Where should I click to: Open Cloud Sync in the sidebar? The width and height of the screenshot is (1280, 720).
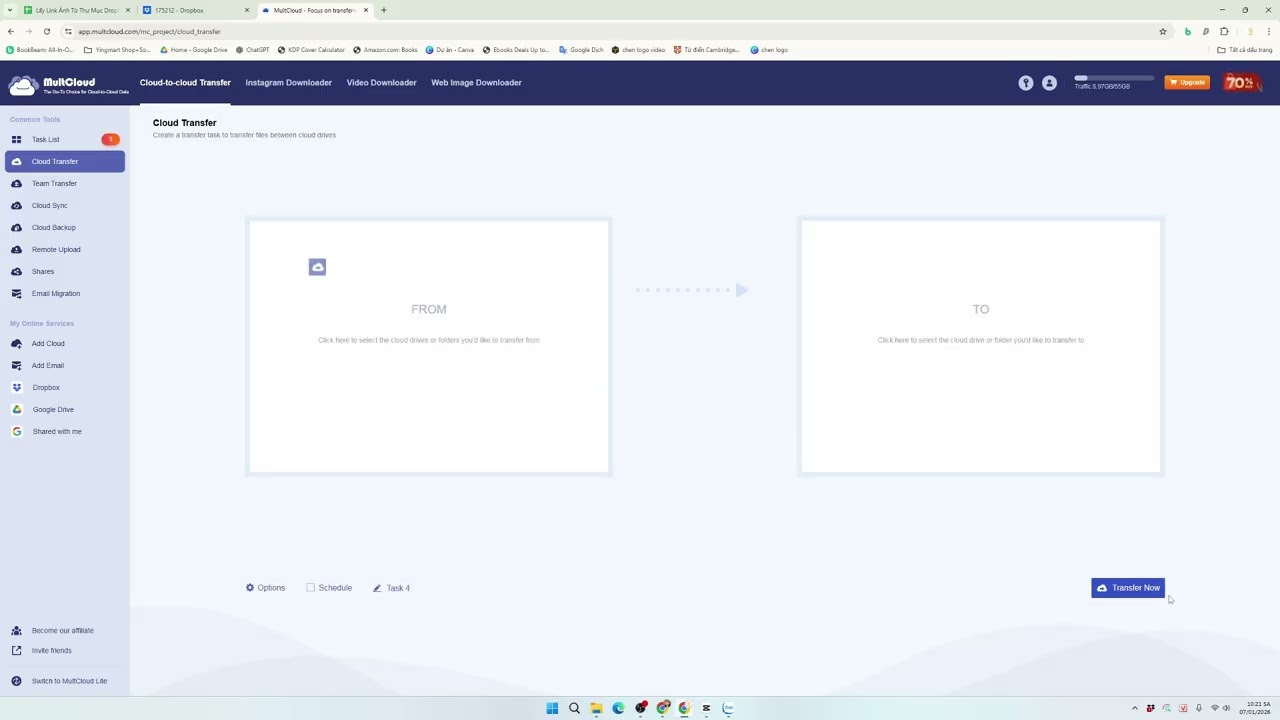click(x=64, y=205)
